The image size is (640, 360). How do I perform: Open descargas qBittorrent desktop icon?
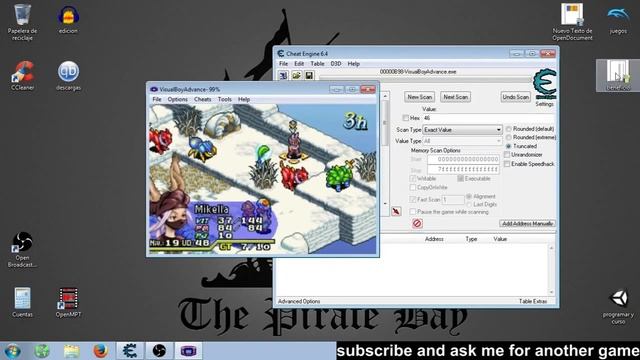click(x=68, y=76)
